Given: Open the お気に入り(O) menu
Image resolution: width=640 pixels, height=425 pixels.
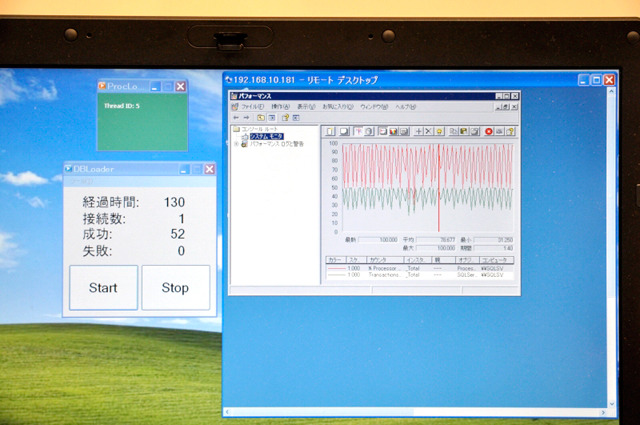Looking at the screenshot, I should [x=338, y=107].
